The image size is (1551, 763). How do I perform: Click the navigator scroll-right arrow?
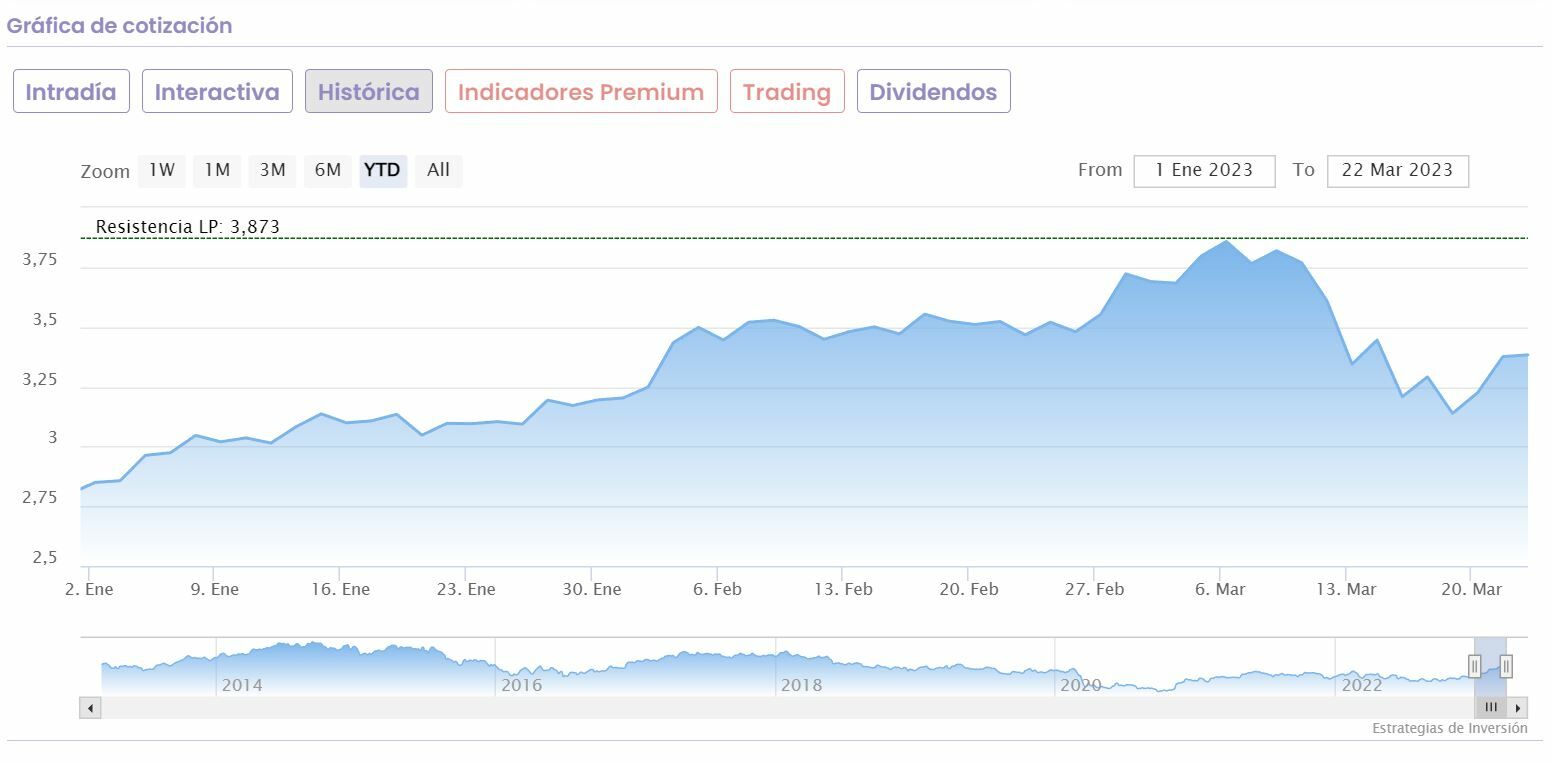point(1518,708)
